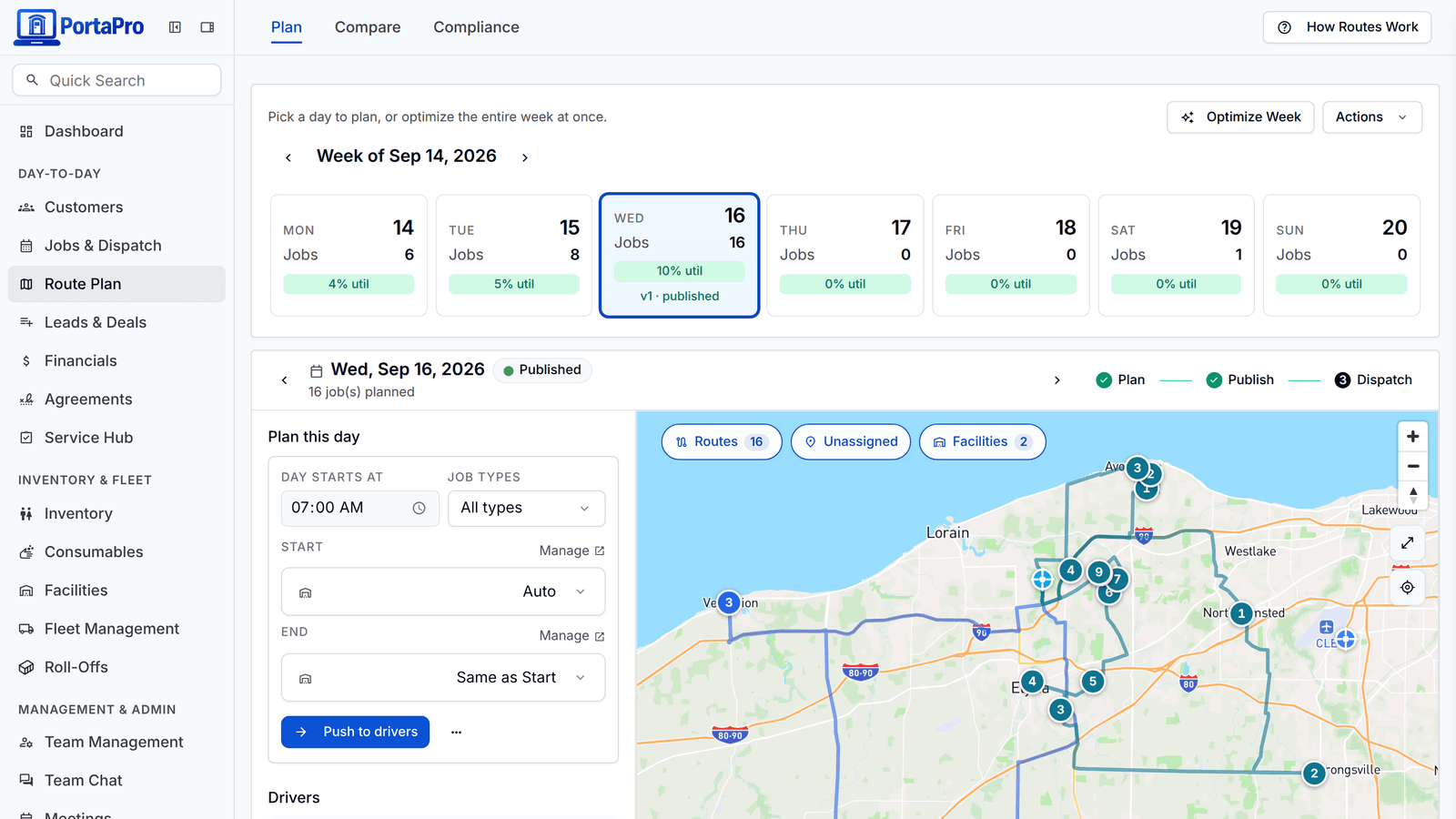Go to next day arrow near Plan step
The image size is (1456, 819).
pos(1057,380)
